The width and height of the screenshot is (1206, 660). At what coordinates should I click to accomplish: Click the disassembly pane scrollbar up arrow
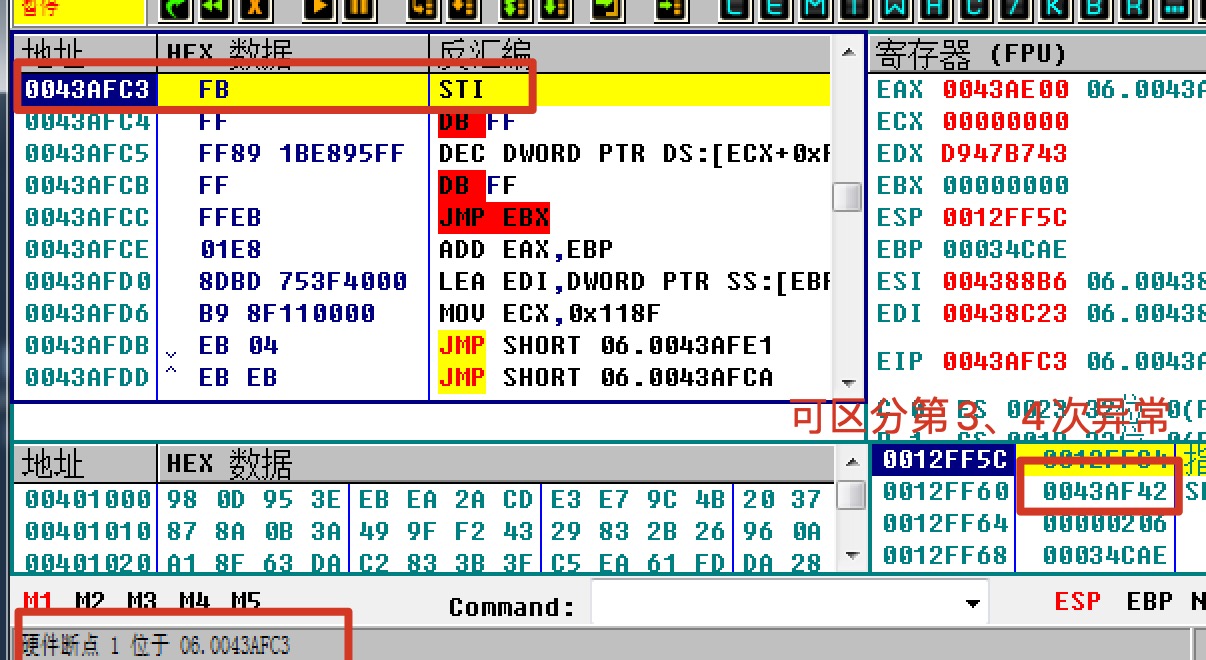pos(848,52)
